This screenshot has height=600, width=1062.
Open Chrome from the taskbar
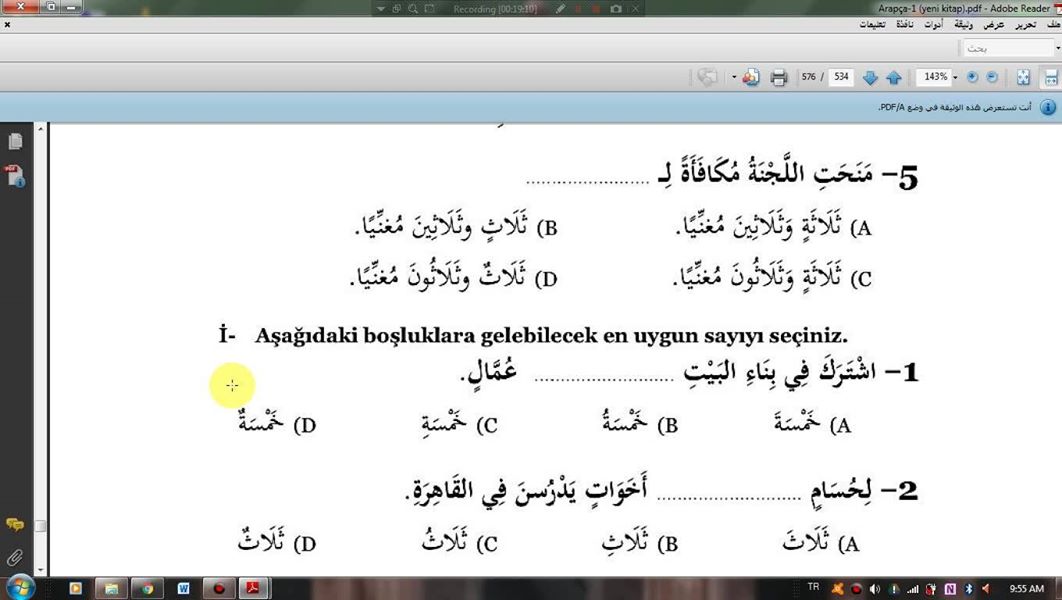click(147, 588)
